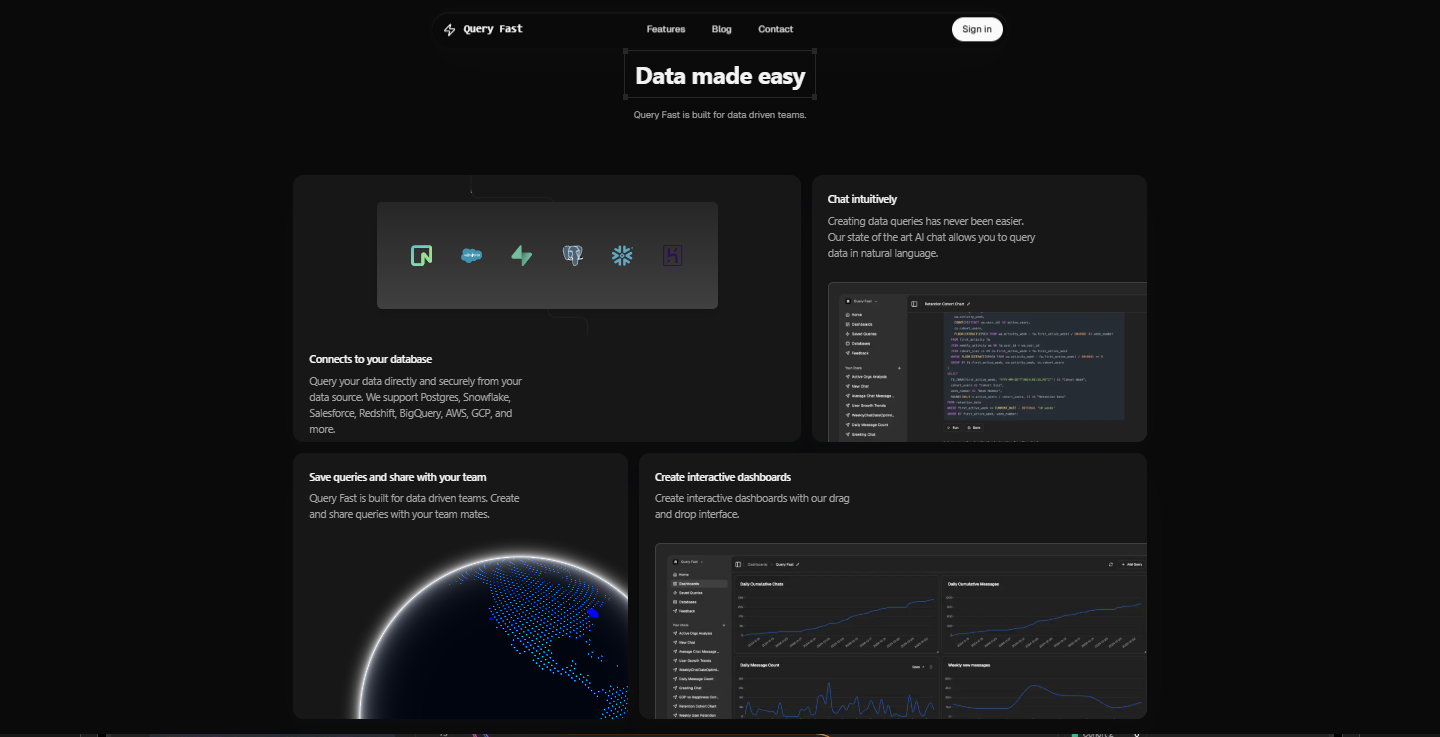Click the Query Fast lightning bolt logo
The width and height of the screenshot is (1440, 737).
(450, 29)
